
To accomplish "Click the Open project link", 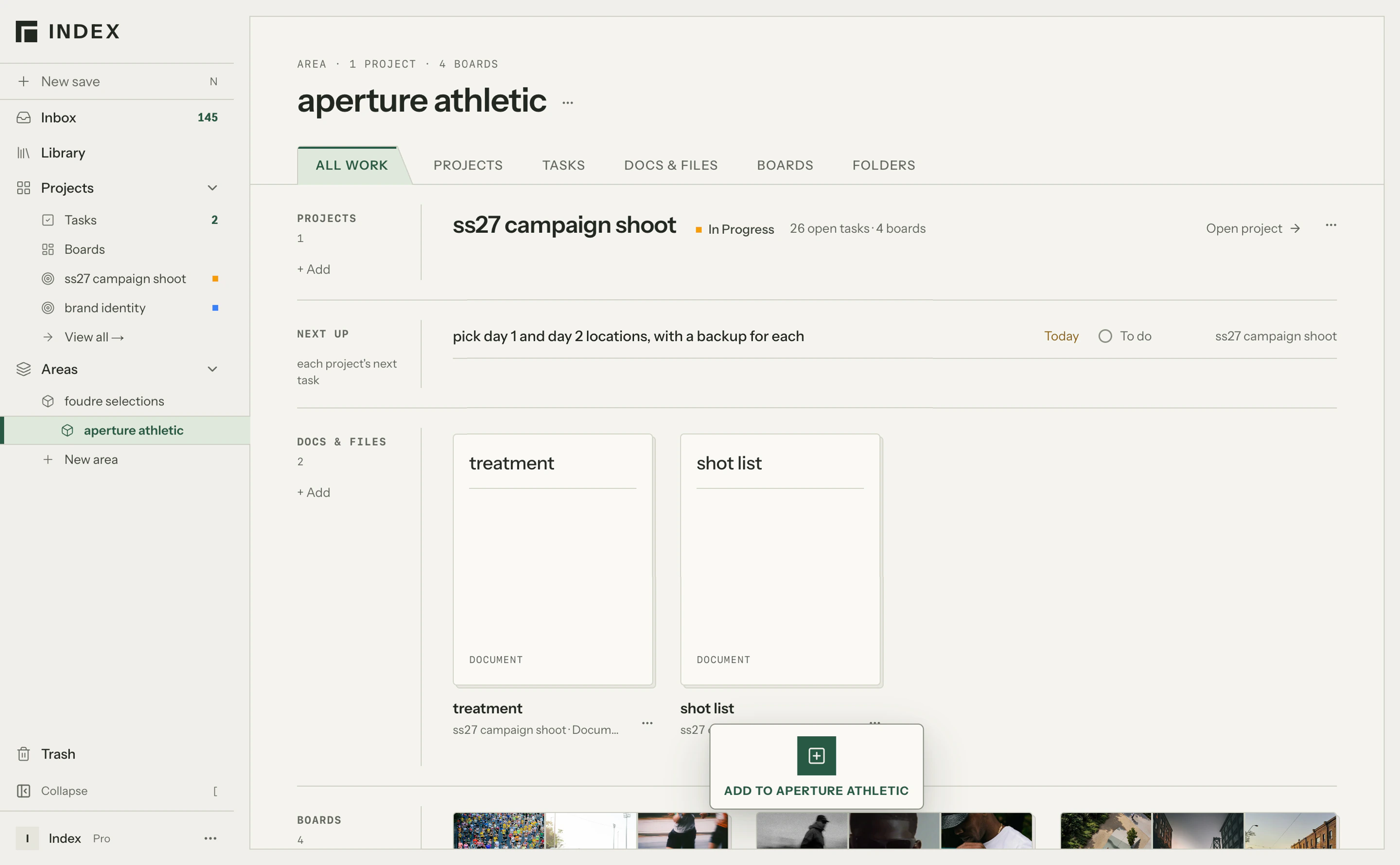I will [x=1253, y=228].
